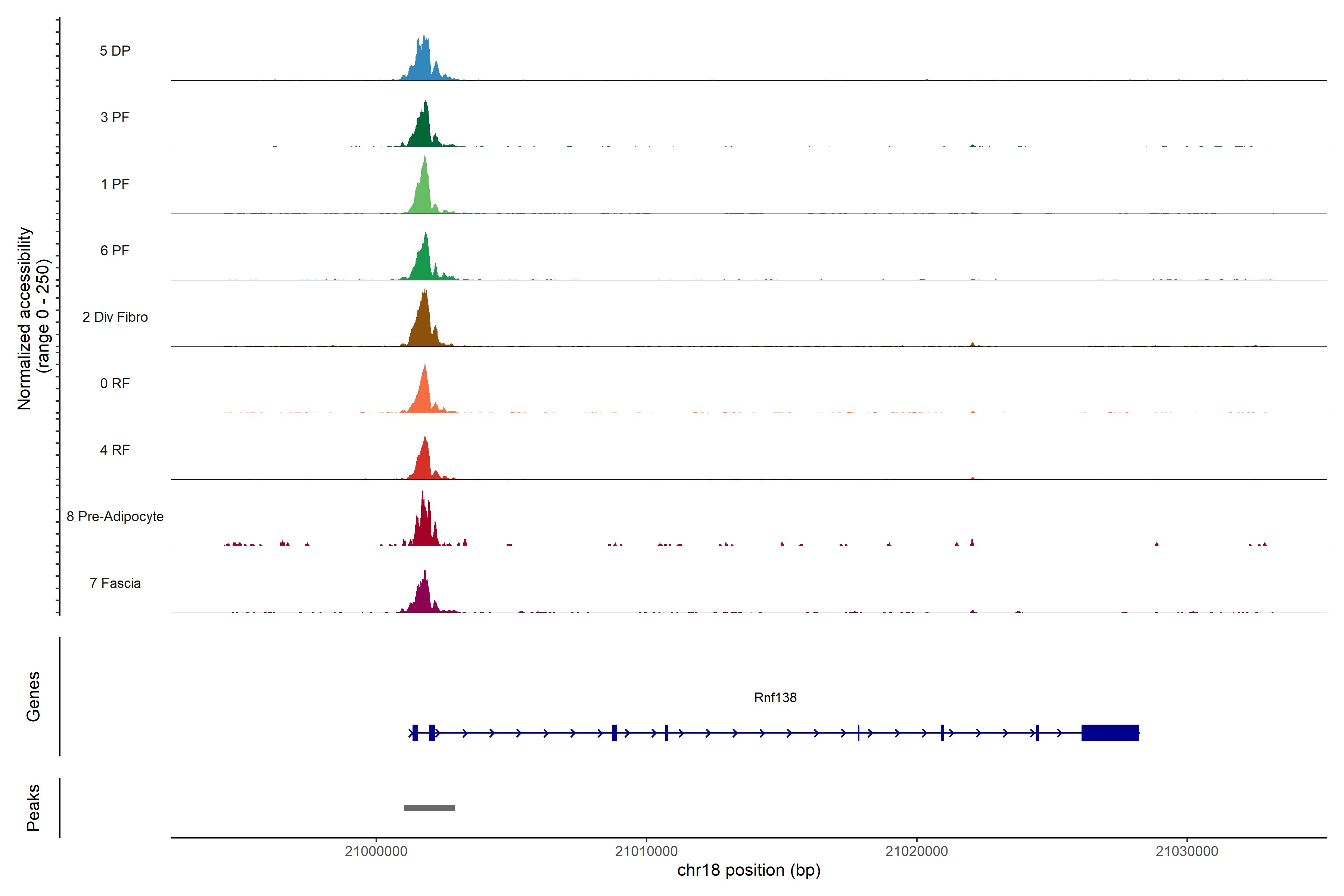The image size is (1344, 896).
Task: Click the gray peak region bar
Action: (x=429, y=808)
